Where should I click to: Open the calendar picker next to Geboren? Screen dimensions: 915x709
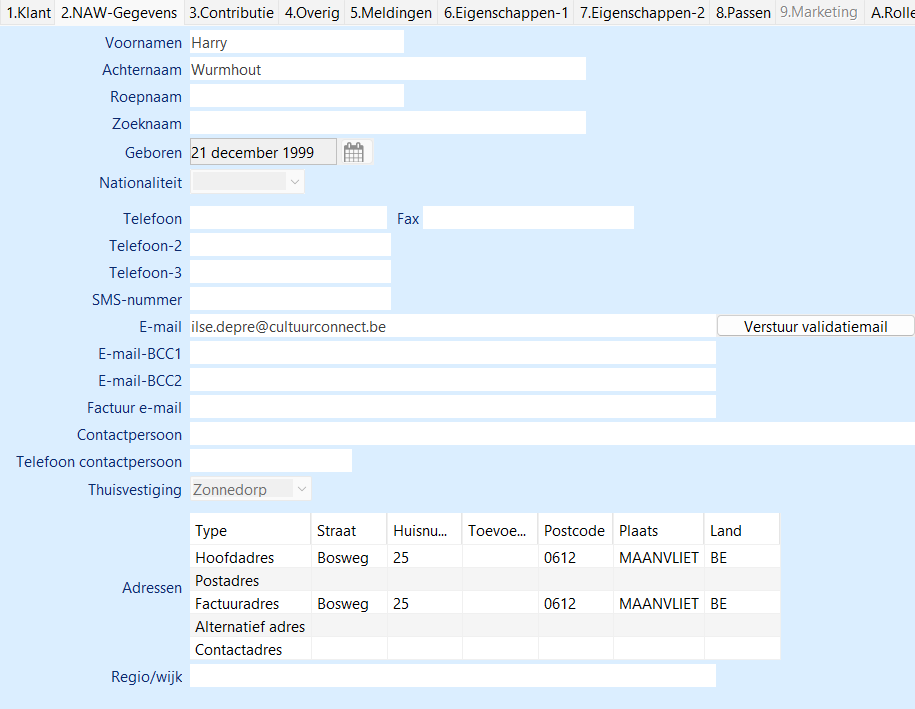pyautogui.click(x=354, y=153)
